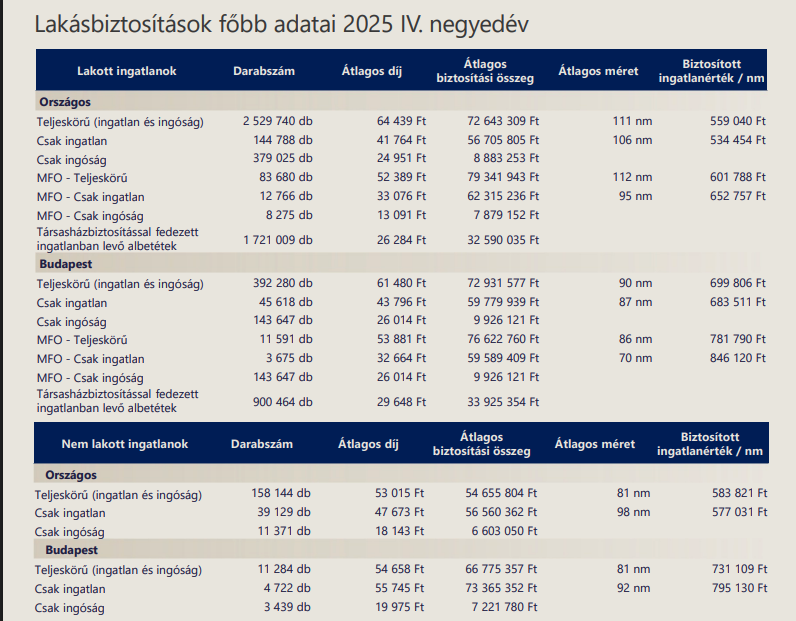Viewport: 796px width, 621px height.
Task: Select the value '64 439 Ft'
Action: [401, 121]
